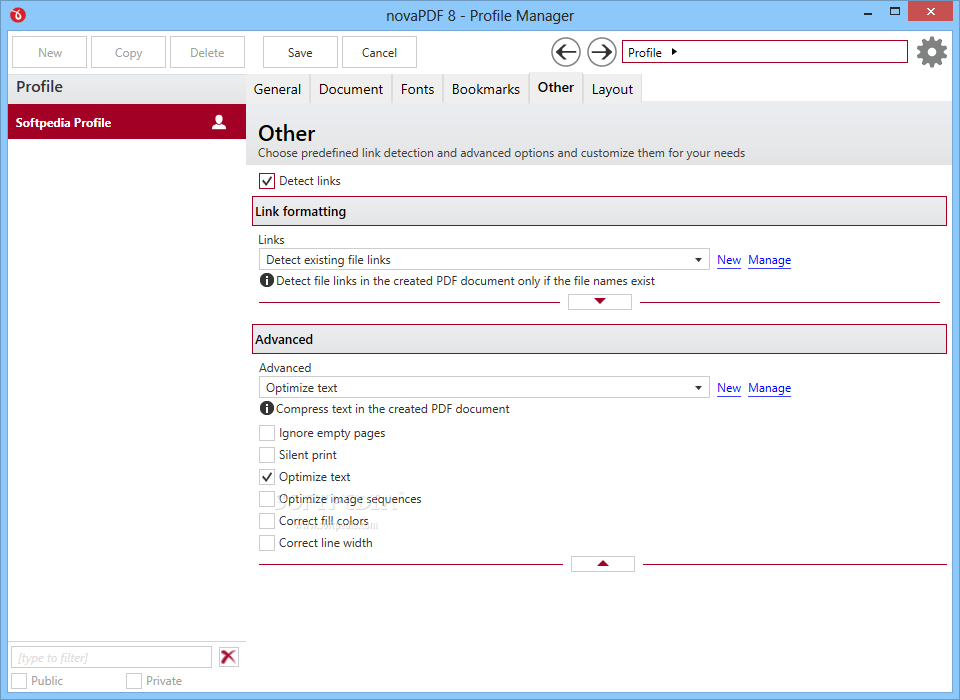
Task: Tick the Public filter checkbox
Action: coord(19,681)
